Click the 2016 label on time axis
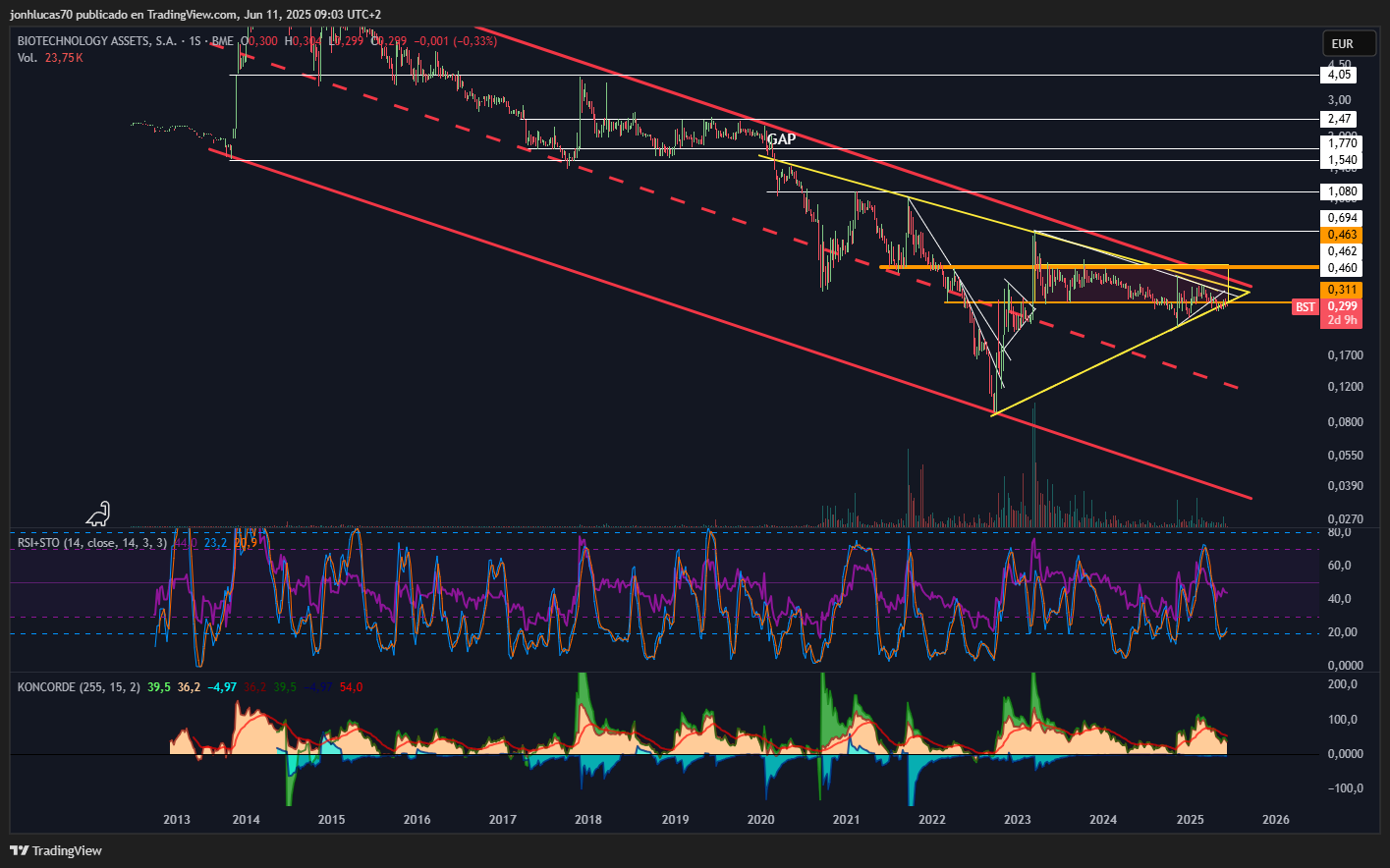The image size is (1390, 868). [x=417, y=820]
